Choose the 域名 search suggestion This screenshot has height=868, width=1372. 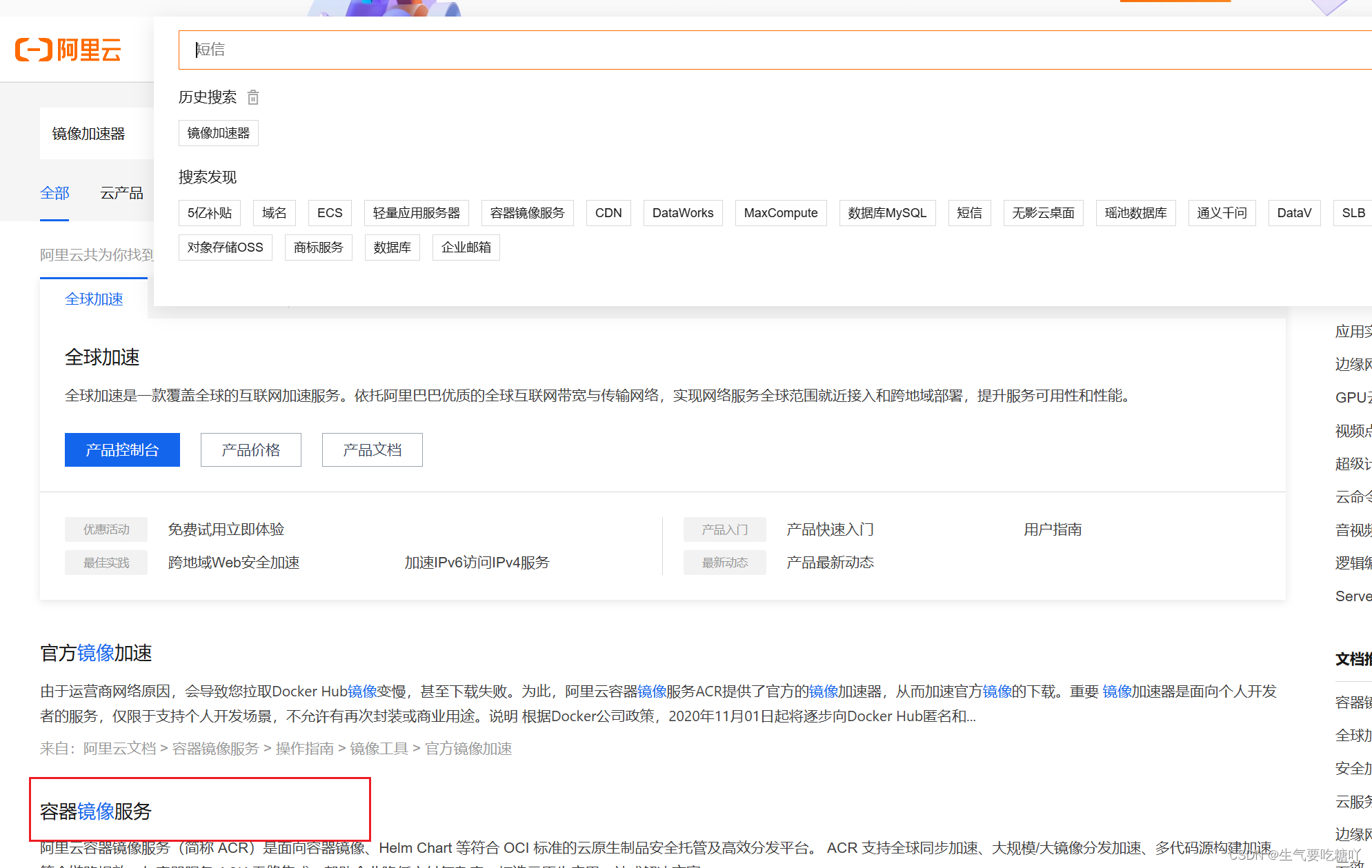tap(275, 213)
